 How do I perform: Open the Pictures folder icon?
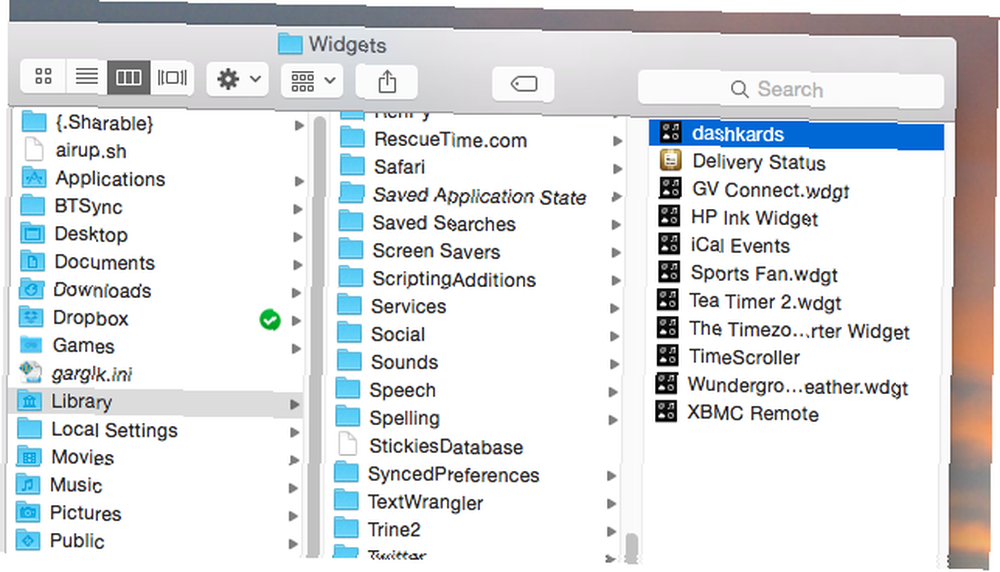coord(28,512)
